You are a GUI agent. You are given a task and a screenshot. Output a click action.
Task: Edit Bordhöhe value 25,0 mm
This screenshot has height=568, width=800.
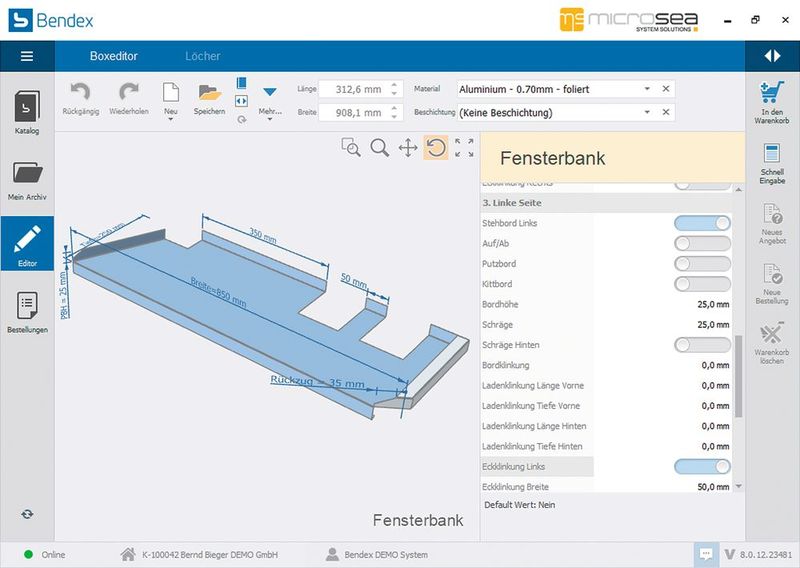point(713,305)
